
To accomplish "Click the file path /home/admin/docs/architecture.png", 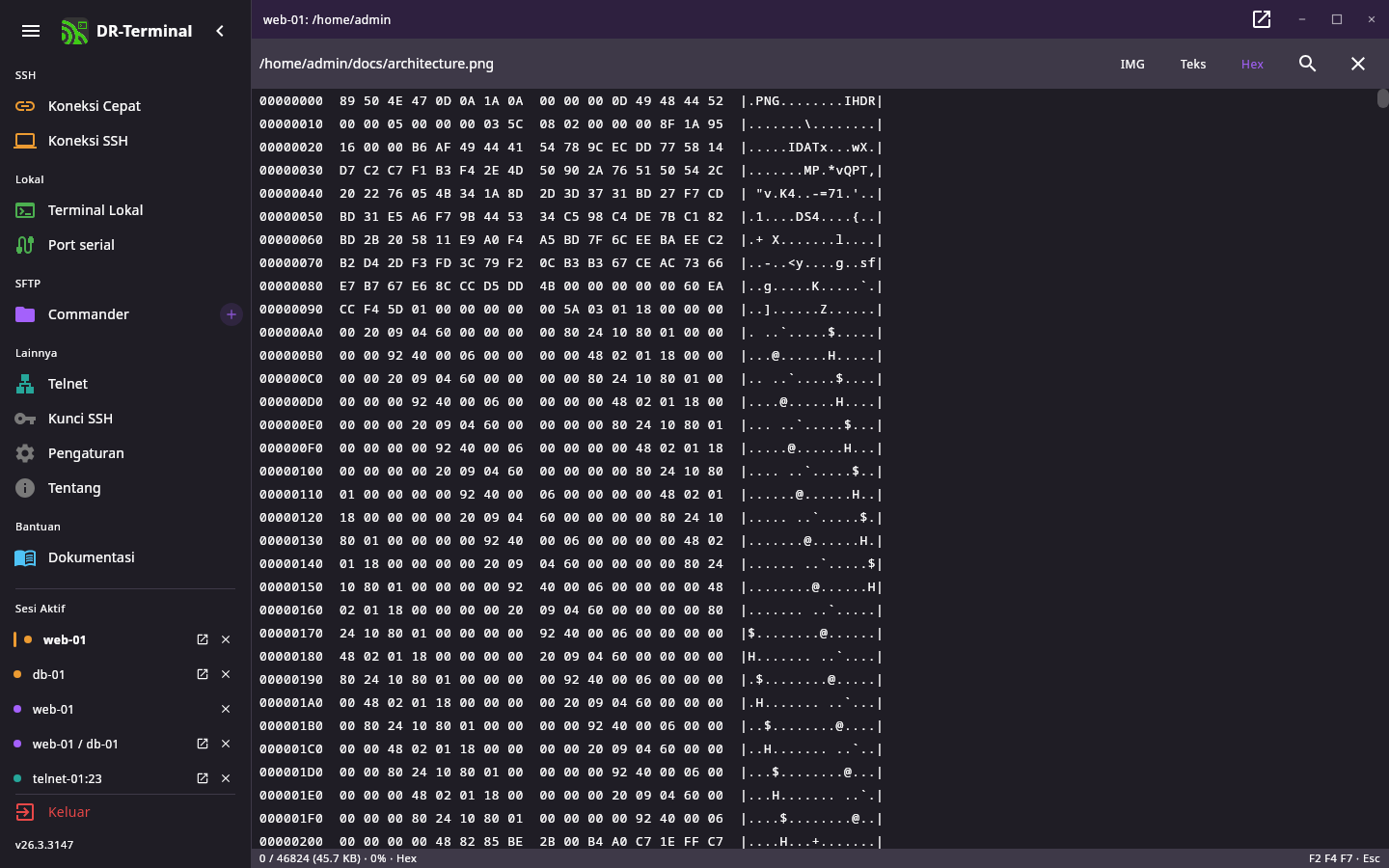I will (376, 64).
